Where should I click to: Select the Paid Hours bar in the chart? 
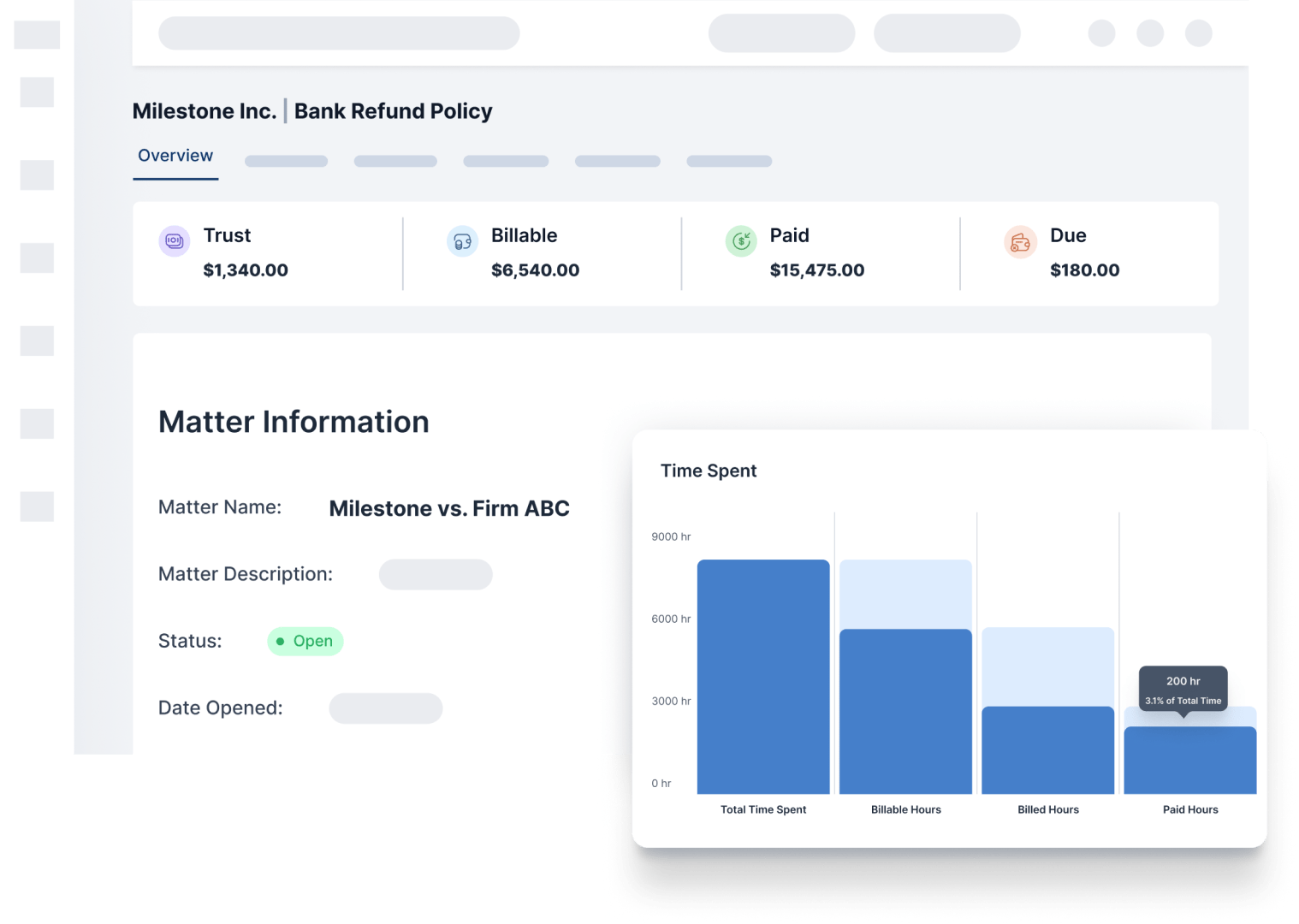[x=1189, y=761]
